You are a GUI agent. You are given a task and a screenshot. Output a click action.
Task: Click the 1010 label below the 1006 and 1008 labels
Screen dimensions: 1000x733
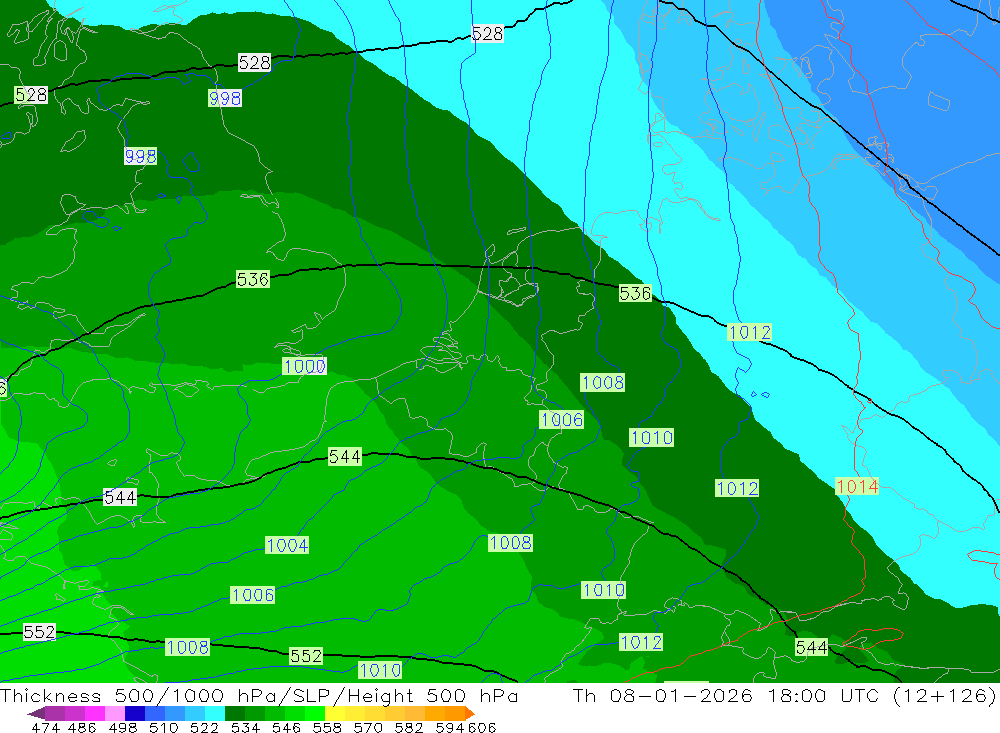click(x=651, y=438)
